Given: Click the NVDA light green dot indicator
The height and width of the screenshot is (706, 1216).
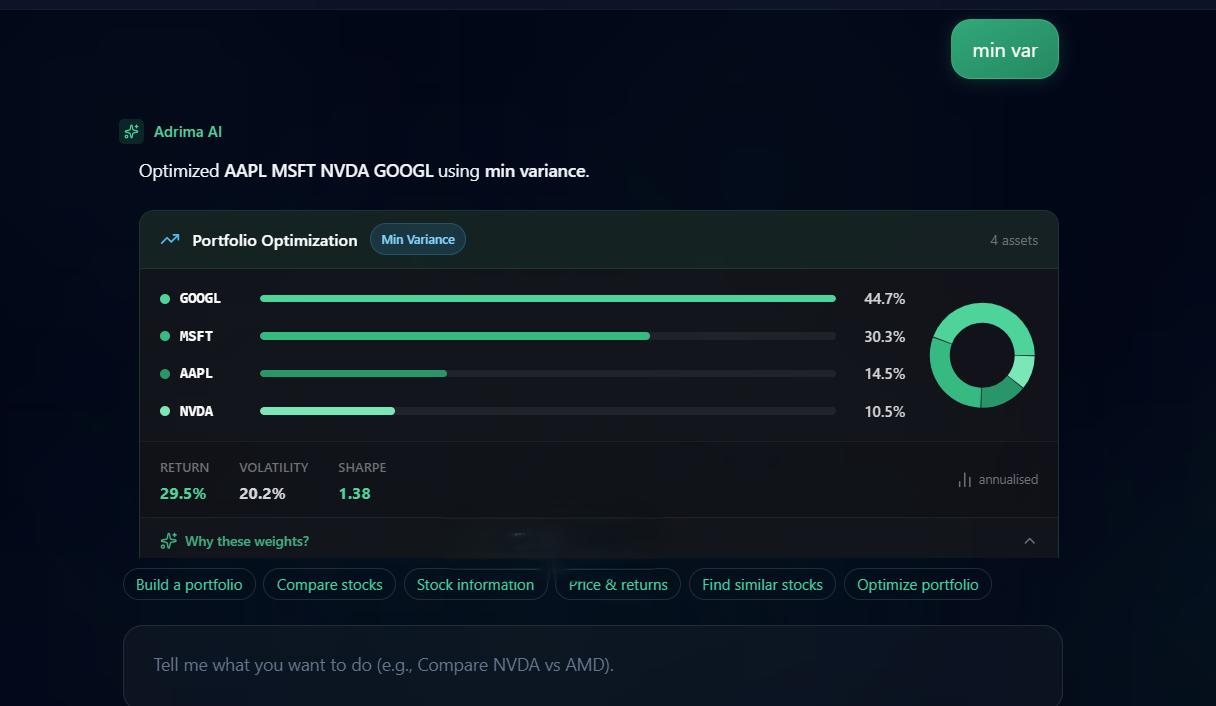Looking at the screenshot, I should coord(165,411).
